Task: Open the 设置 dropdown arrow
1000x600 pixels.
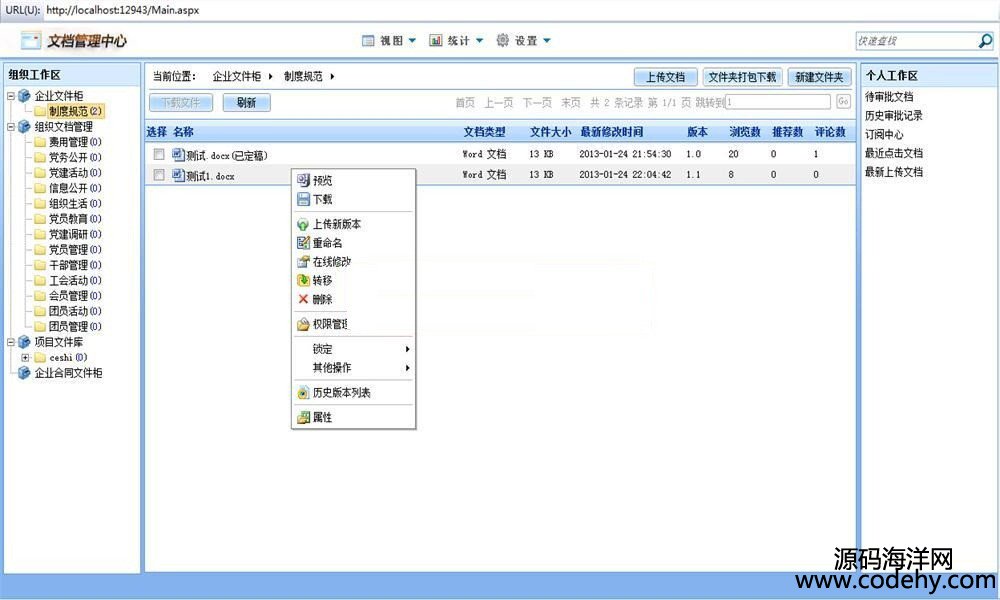Action: click(x=547, y=41)
